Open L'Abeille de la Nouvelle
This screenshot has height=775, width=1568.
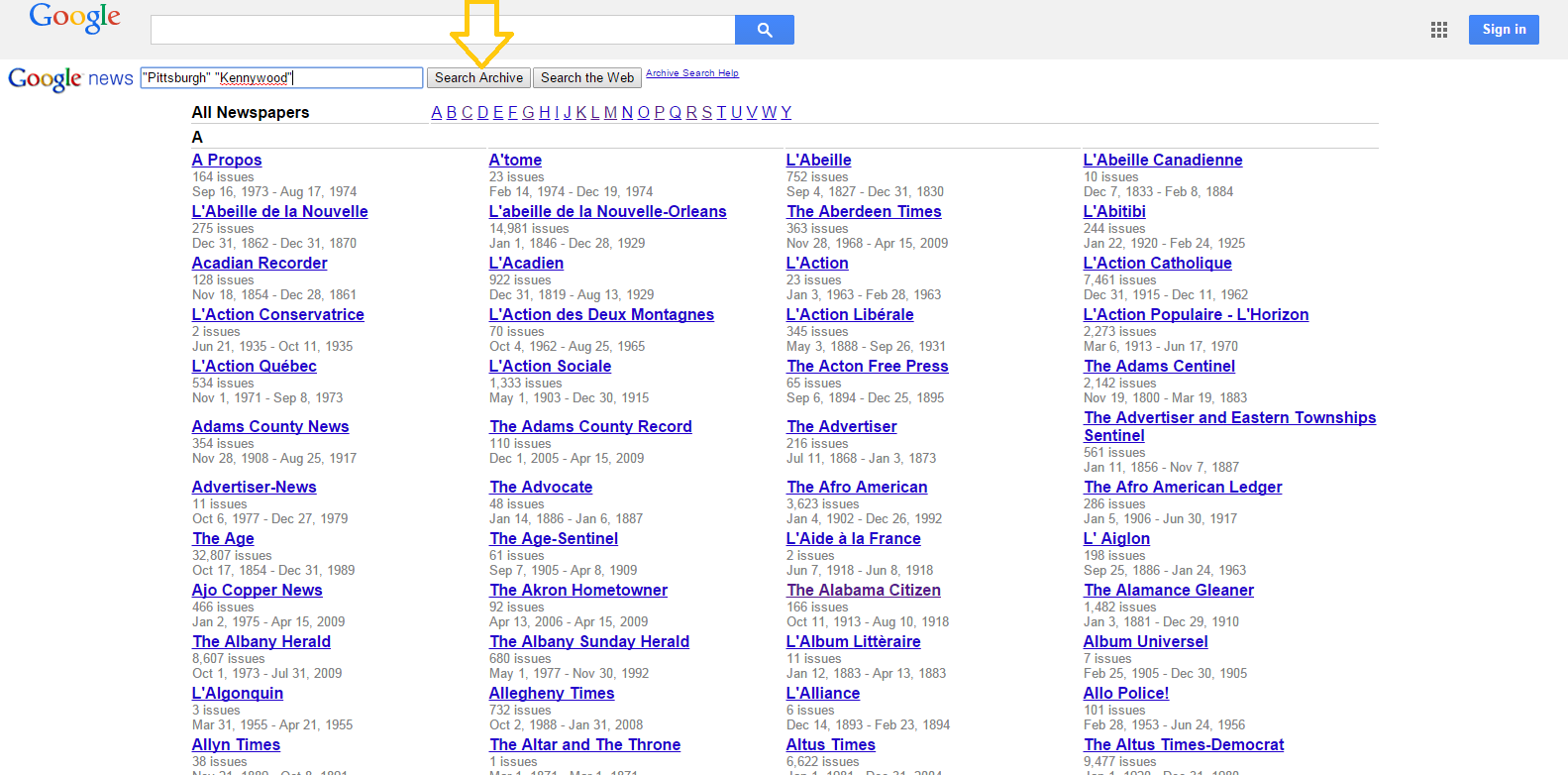[280, 212]
